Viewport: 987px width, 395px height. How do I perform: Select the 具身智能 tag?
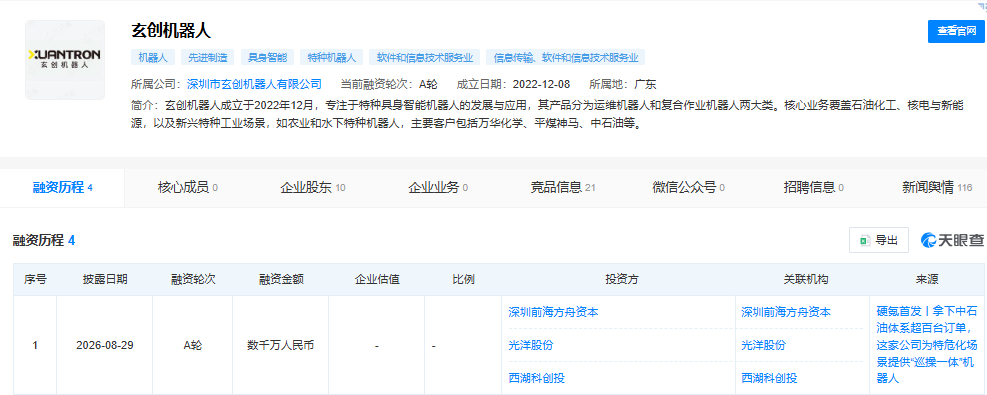point(268,58)
